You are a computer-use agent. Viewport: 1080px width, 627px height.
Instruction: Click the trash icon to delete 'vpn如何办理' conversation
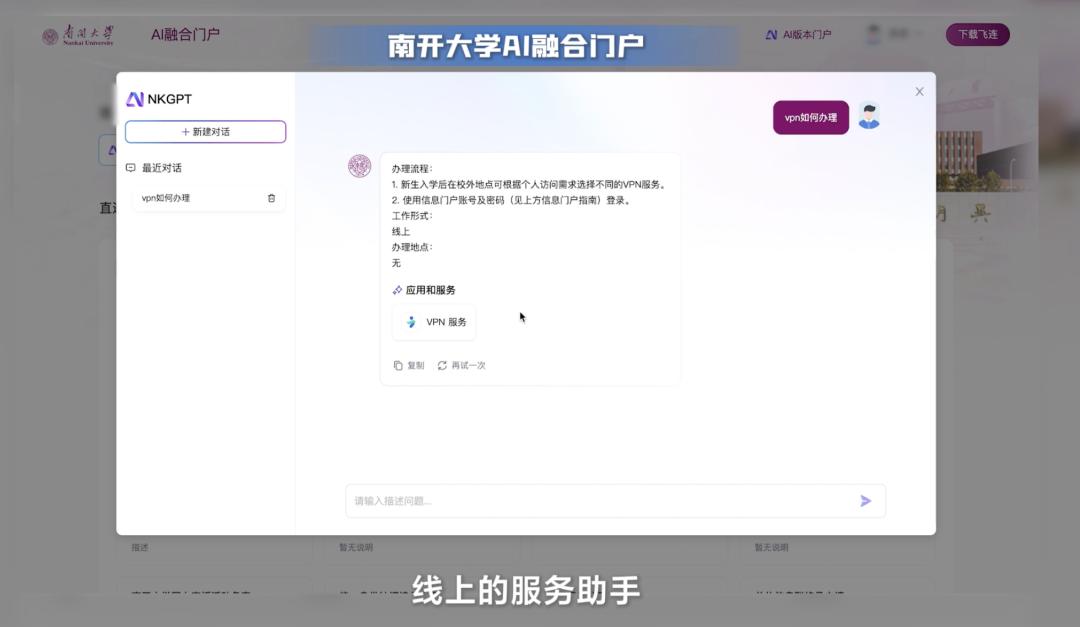(x=270, y=199)
